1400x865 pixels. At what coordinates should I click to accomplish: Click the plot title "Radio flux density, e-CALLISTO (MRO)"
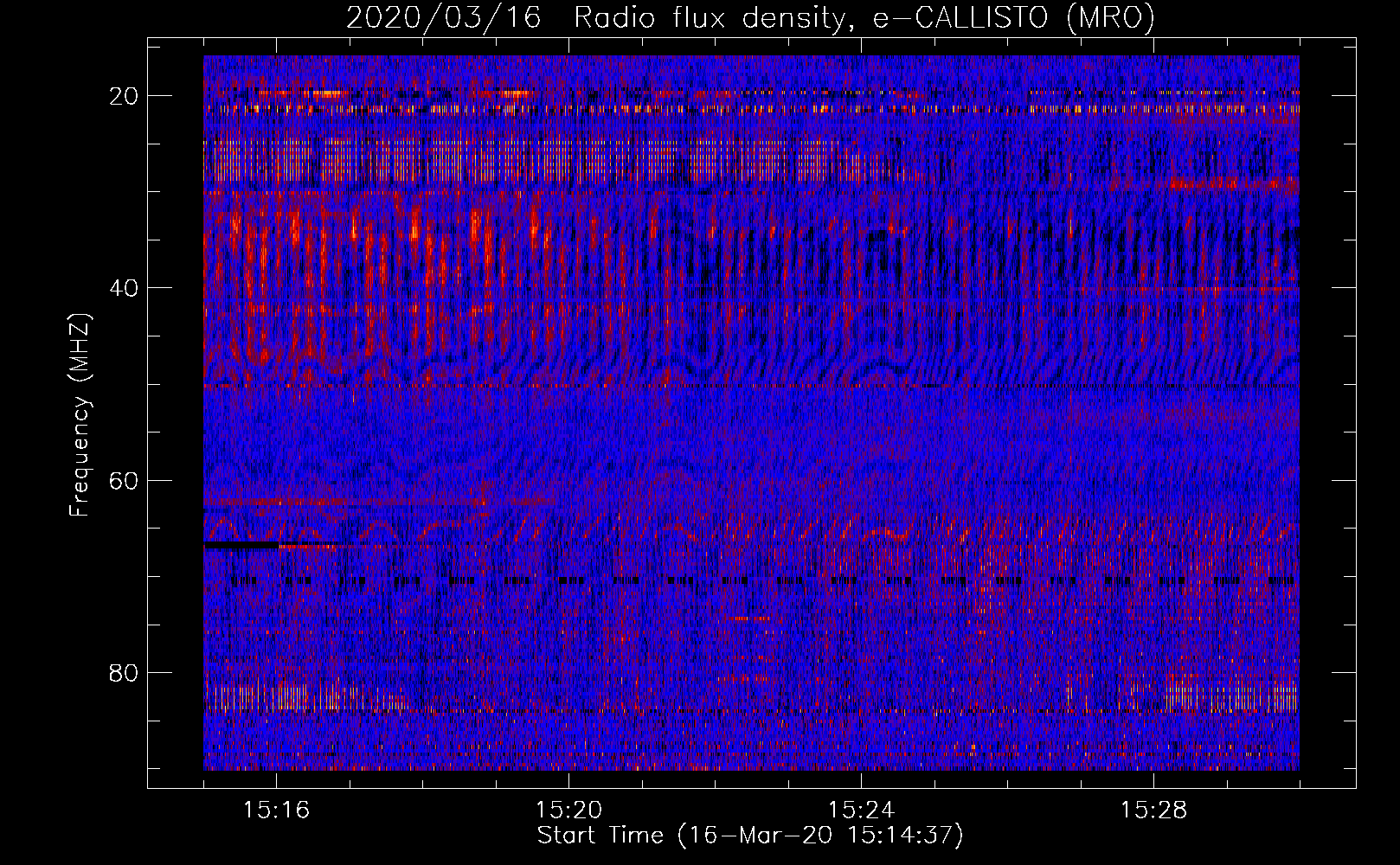864,17
